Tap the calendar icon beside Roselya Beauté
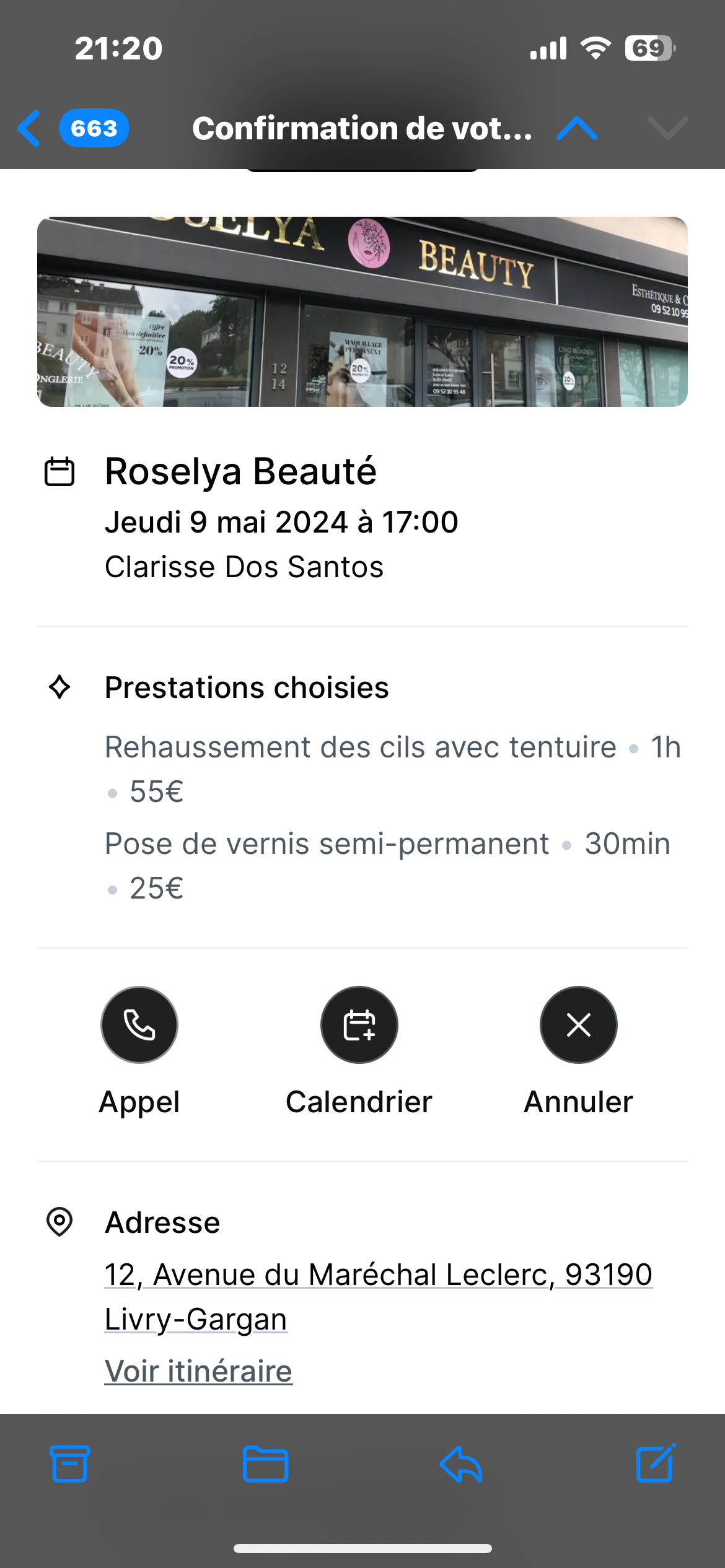Viewport: 725px width, 1568px height. (59, 472)
